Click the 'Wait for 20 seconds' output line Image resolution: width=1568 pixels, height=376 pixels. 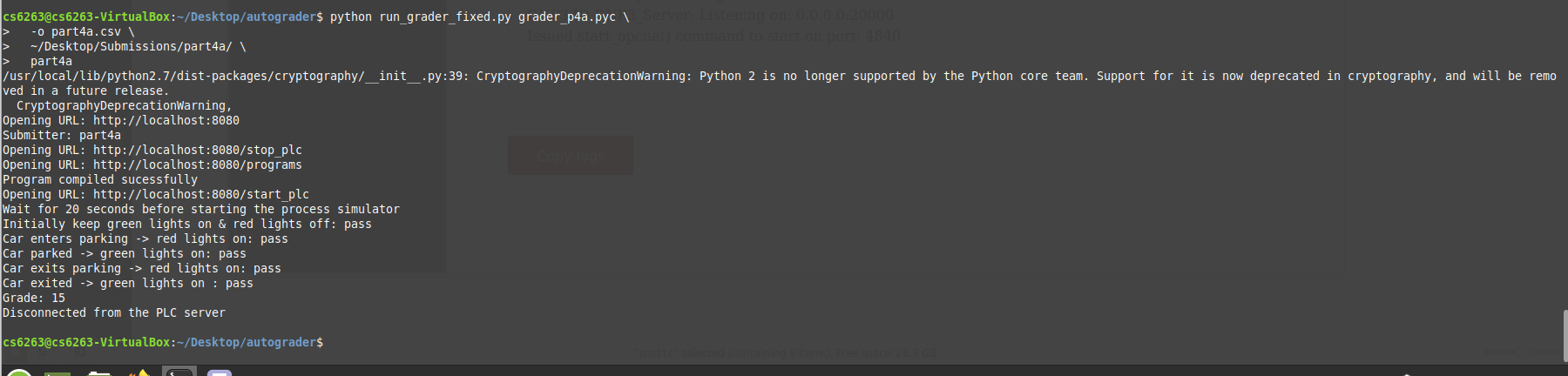coord(201,209)
